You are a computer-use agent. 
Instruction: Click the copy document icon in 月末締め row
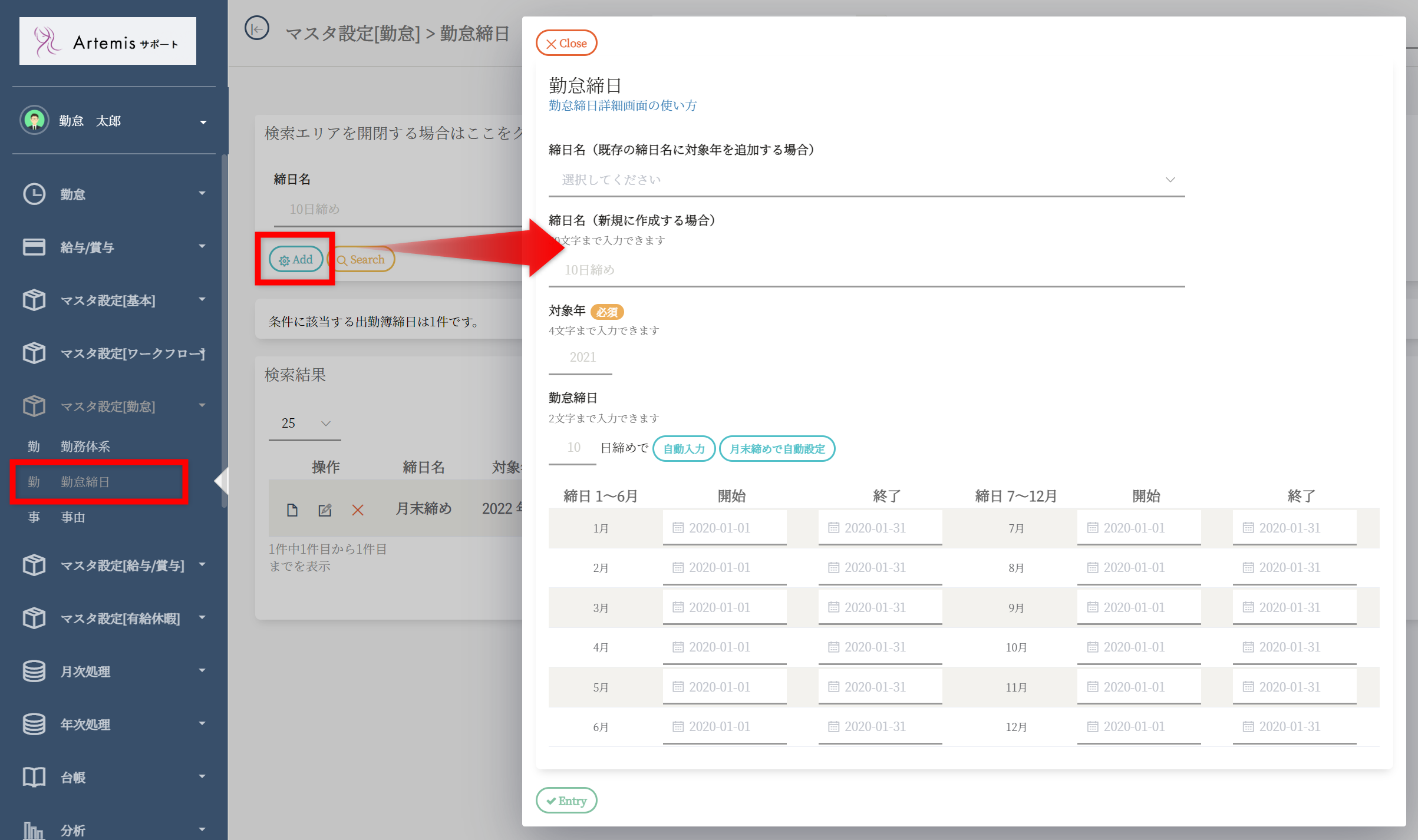point(292,510)
